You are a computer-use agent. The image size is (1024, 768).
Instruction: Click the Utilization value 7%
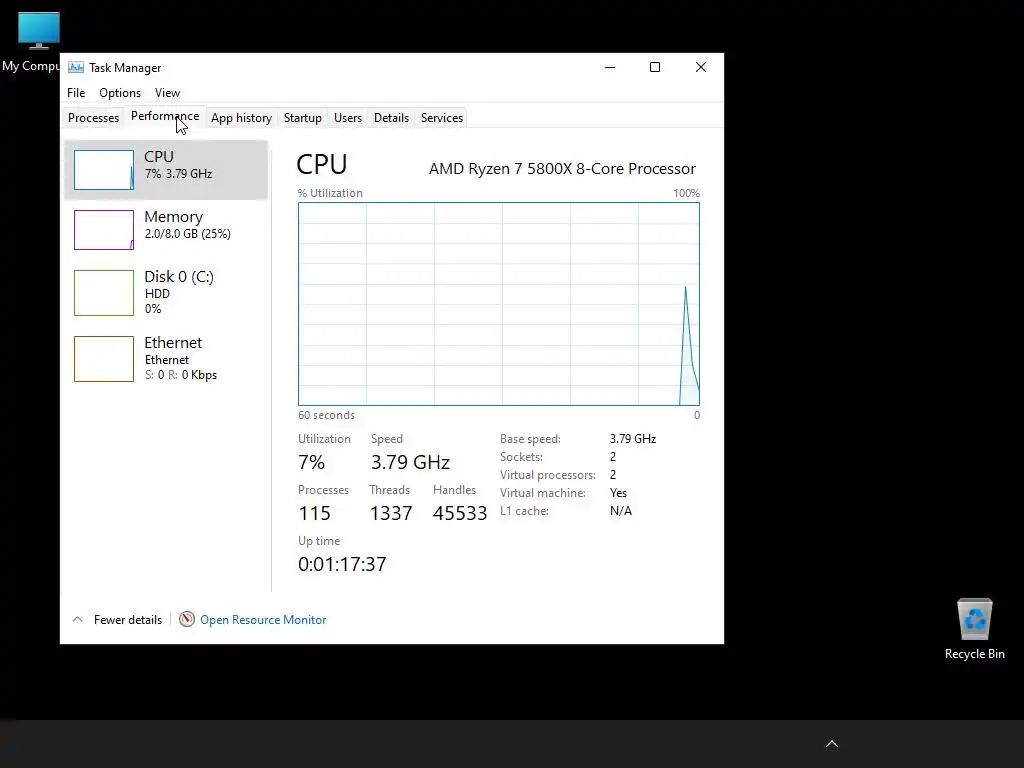(x=312, y=462)
